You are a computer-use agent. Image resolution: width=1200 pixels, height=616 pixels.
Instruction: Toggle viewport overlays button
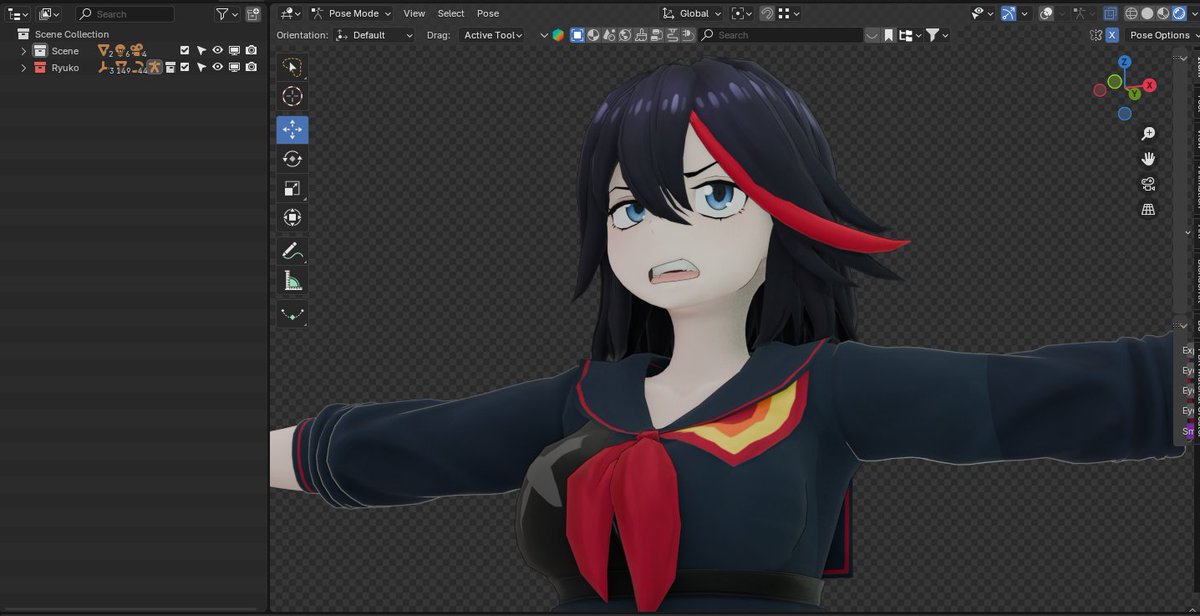[1046, 14]
